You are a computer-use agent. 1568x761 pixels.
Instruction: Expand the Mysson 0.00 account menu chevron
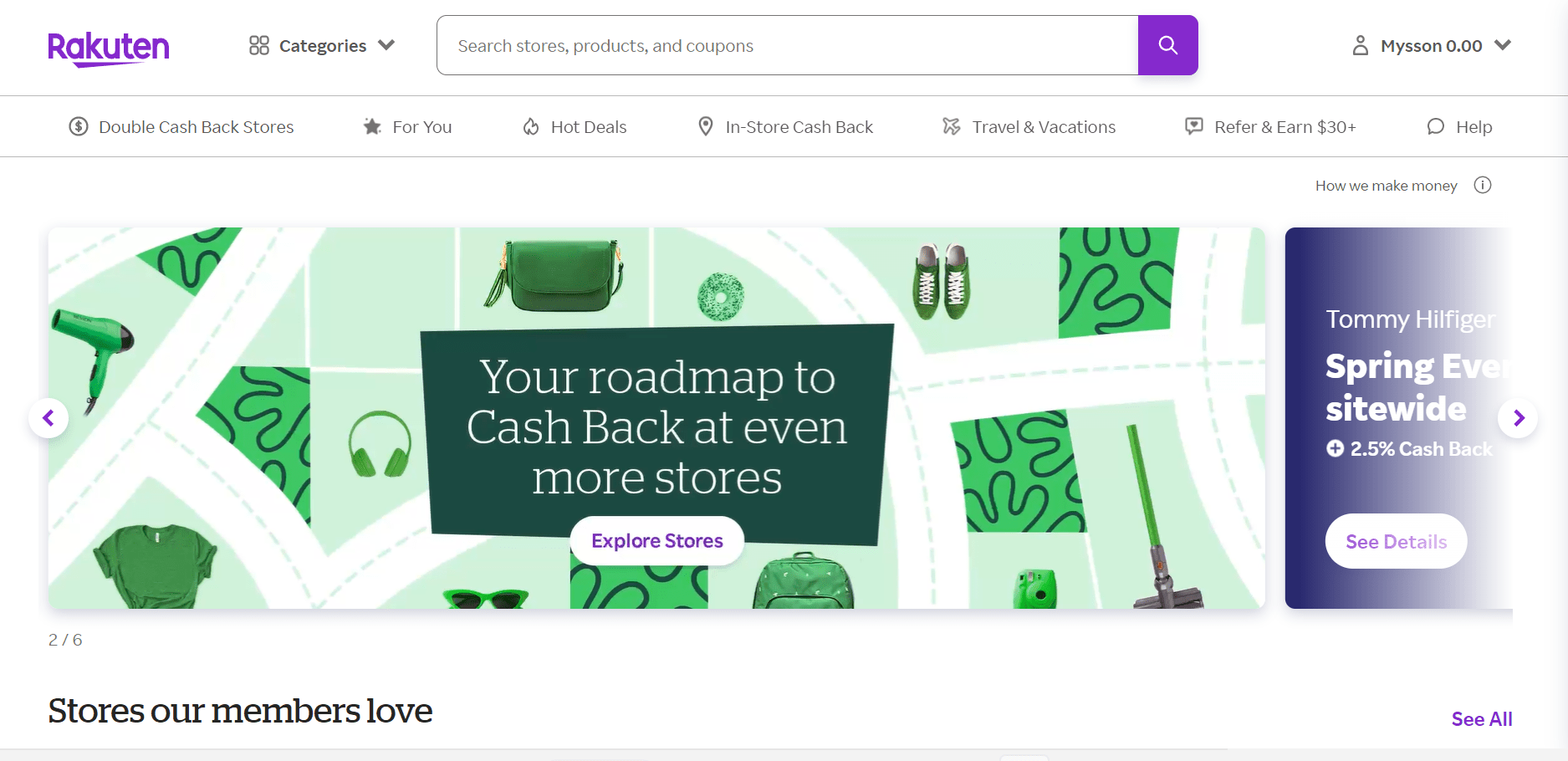click(x=1503, y=45)
